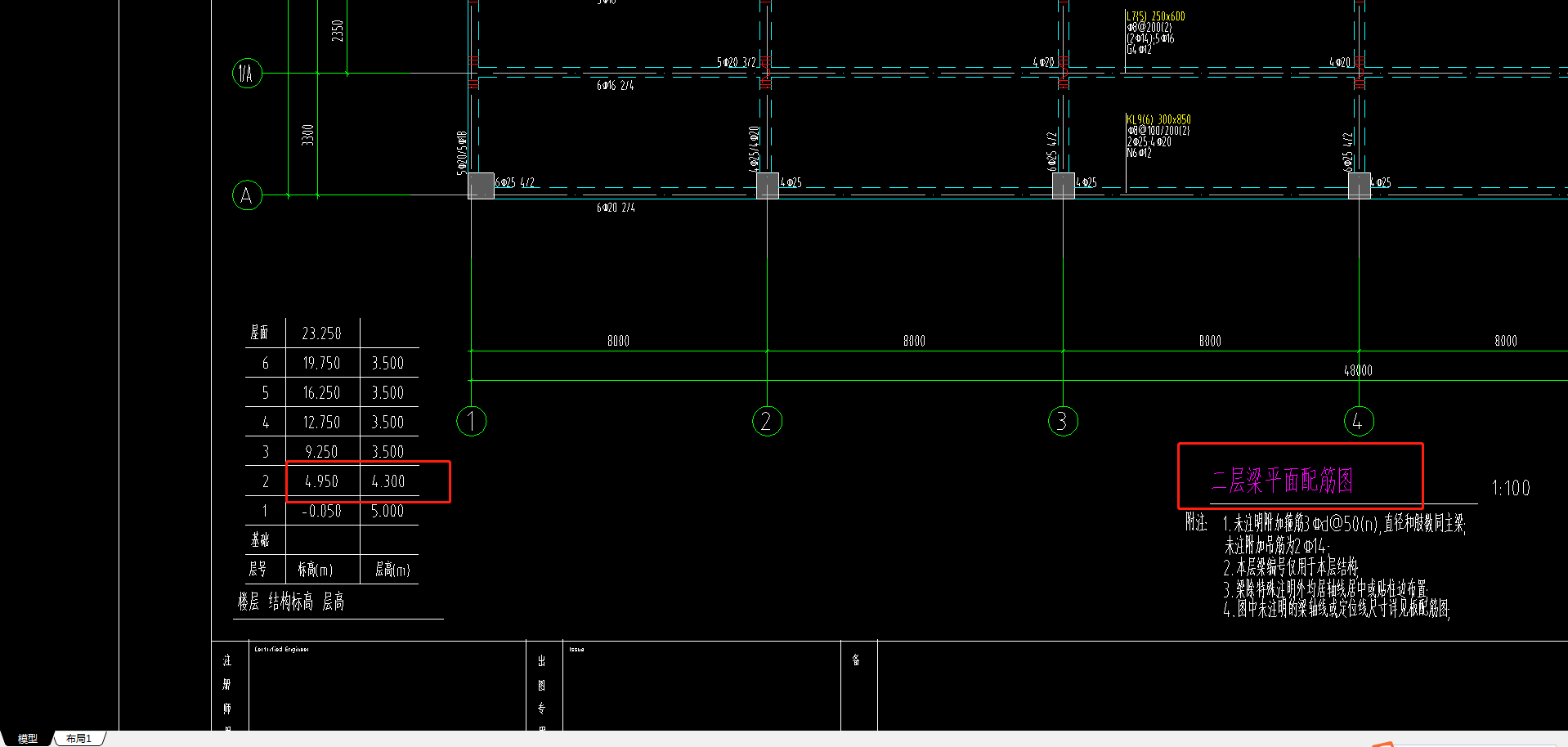Viewport: 1568px width, 747px height.
Task: Click the 3.500 height in row 6
Action: [388, 363]
